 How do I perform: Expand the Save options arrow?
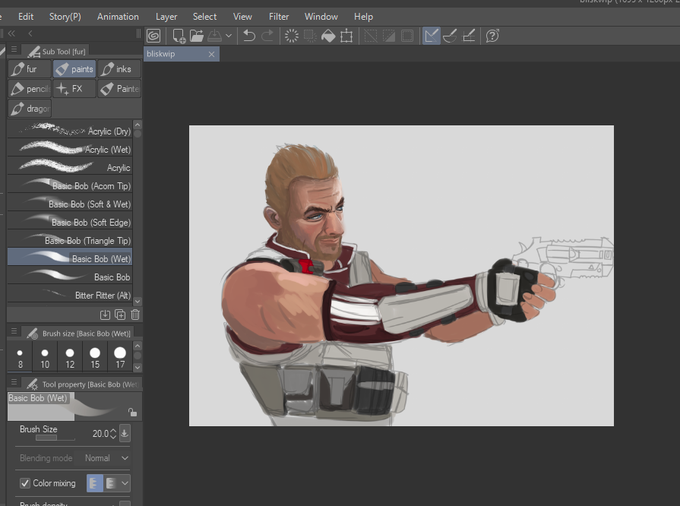pos(229,36)
